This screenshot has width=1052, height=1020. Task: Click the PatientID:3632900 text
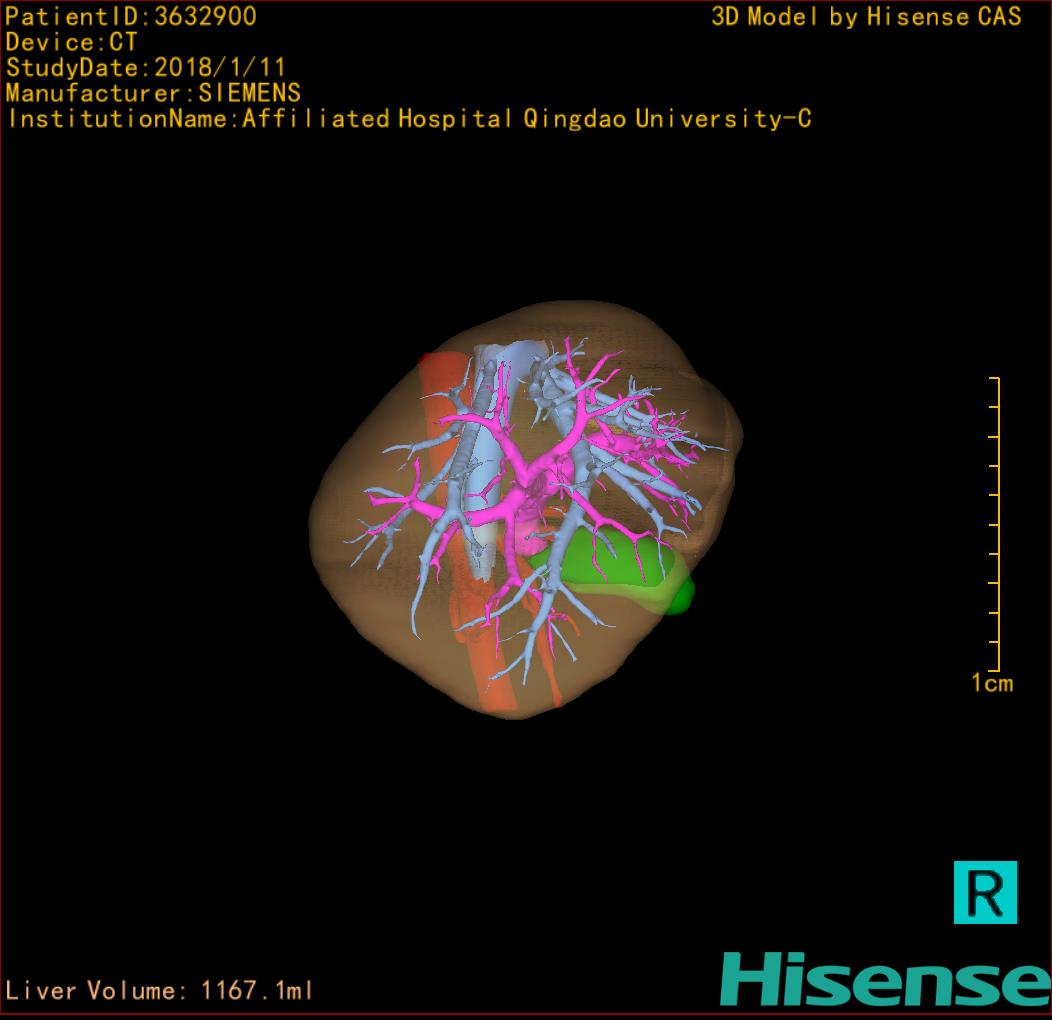131,16
